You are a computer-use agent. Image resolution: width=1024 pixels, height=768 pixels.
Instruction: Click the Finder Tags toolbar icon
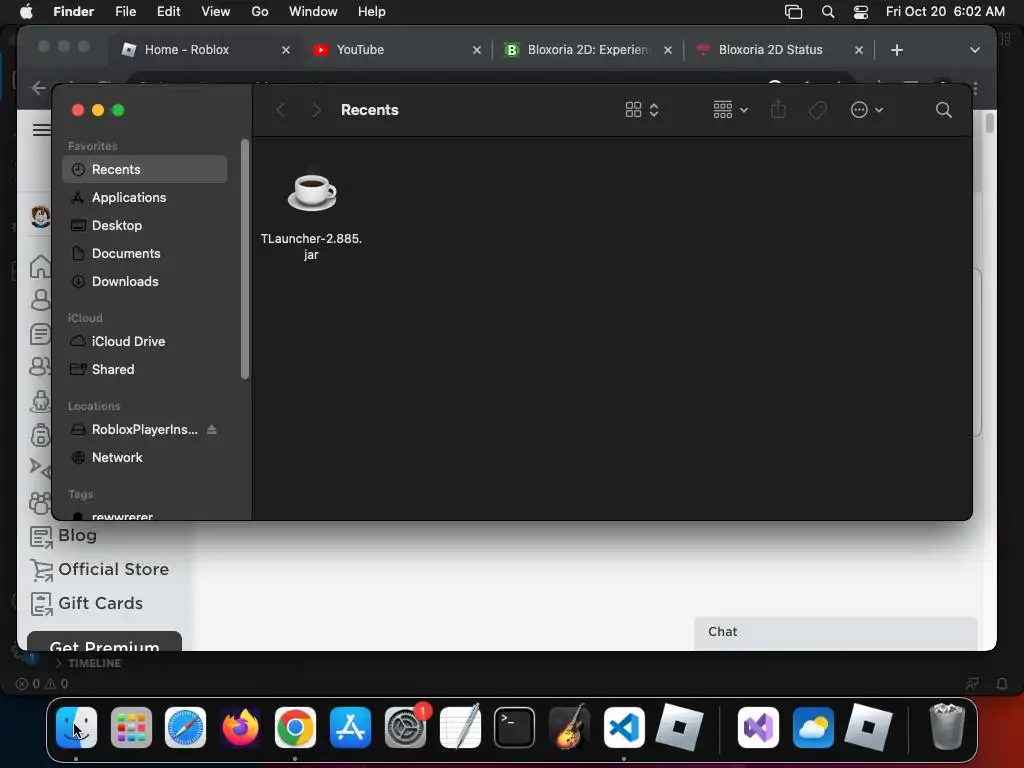[x=817, y=110]
